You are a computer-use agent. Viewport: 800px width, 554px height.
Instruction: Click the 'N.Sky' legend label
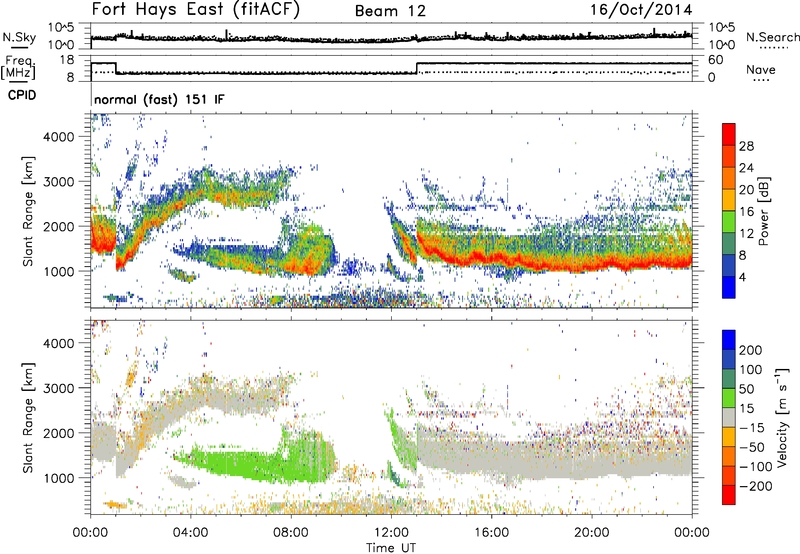coord(19,37)
